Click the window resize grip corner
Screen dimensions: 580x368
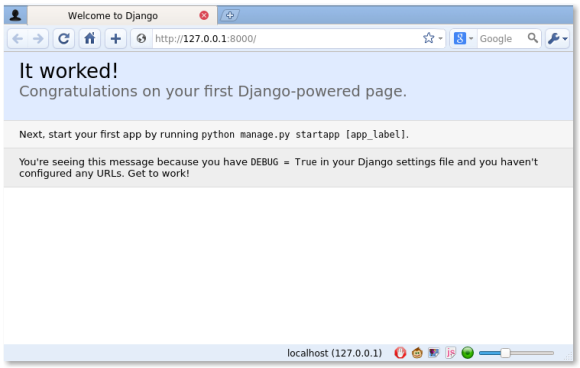[567, 356]
